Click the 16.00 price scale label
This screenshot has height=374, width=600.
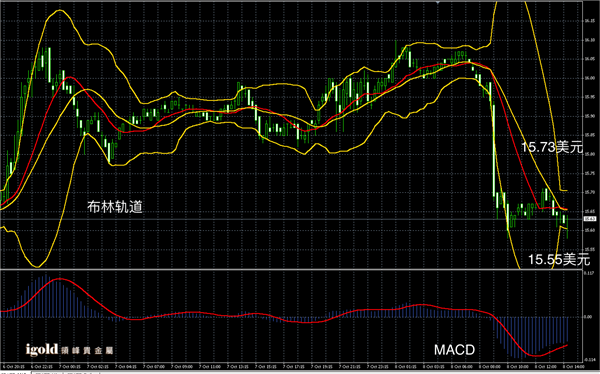coord(589,78)
